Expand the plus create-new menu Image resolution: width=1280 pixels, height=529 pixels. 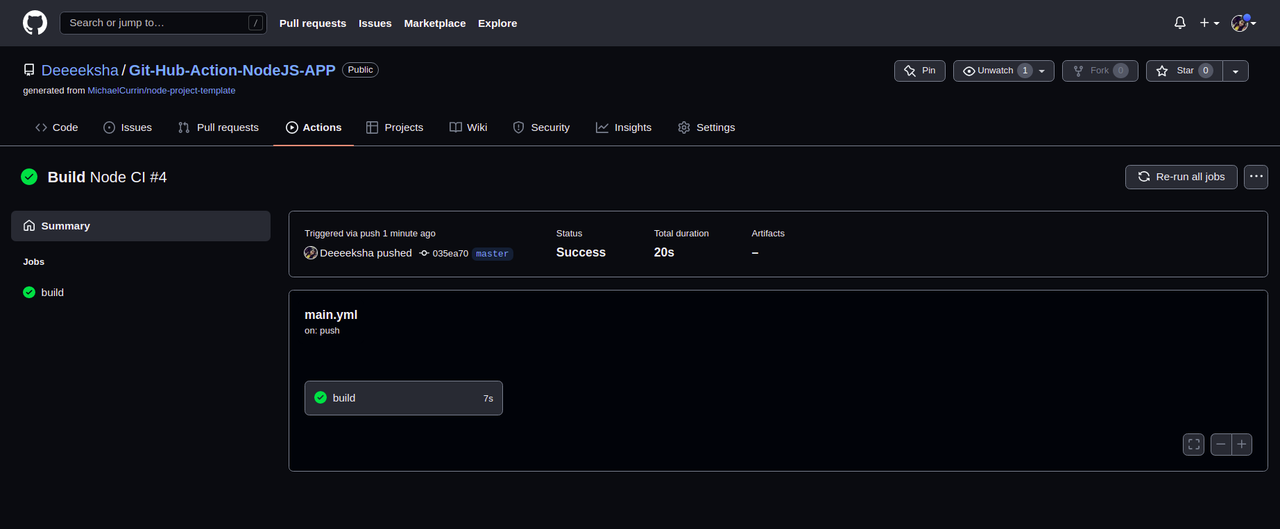(x=1209, y=22)
